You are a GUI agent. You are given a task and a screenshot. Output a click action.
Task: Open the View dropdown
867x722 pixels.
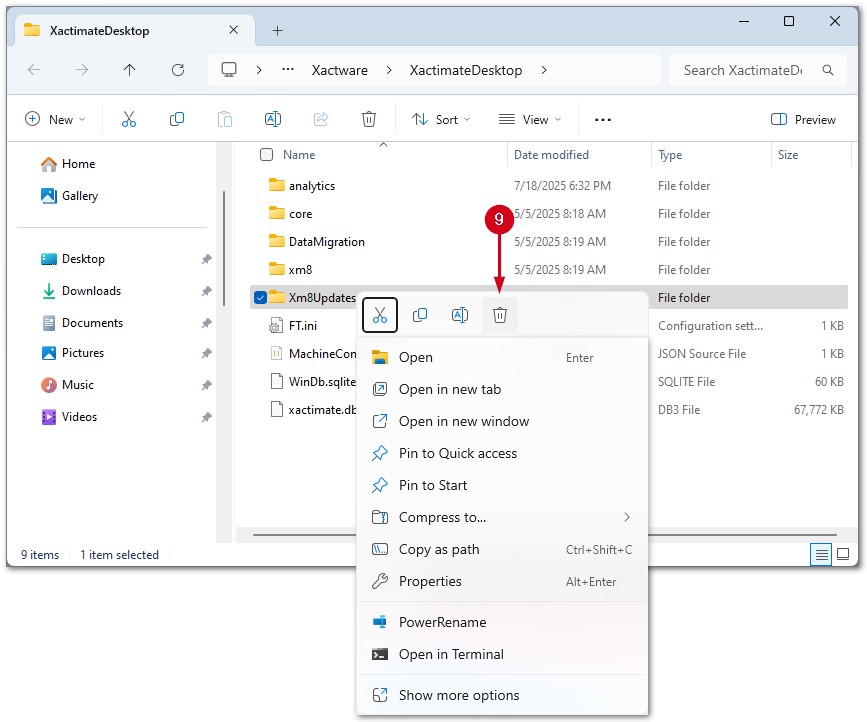tap(530, 119)
